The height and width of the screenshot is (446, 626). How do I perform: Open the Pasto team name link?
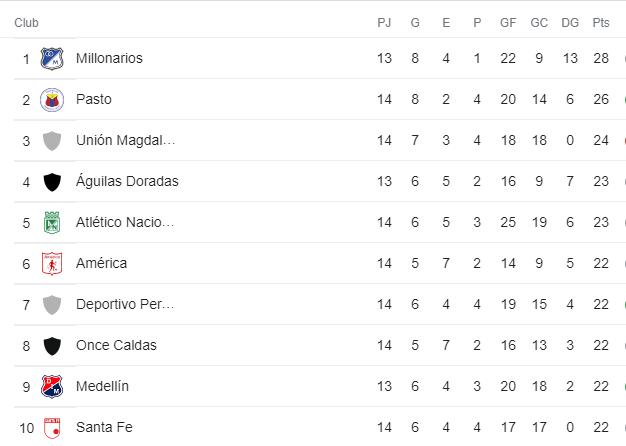pos(94,99)
